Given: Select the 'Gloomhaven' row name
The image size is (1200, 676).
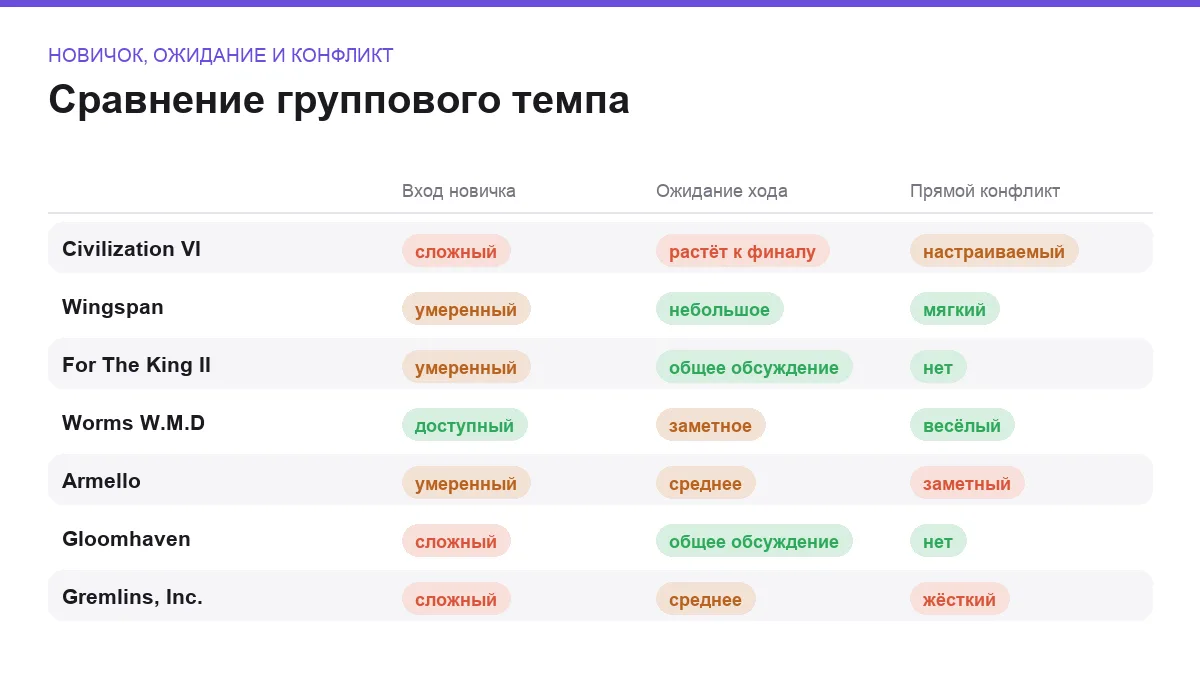Looking at the screenshot, I should point(126,539).
